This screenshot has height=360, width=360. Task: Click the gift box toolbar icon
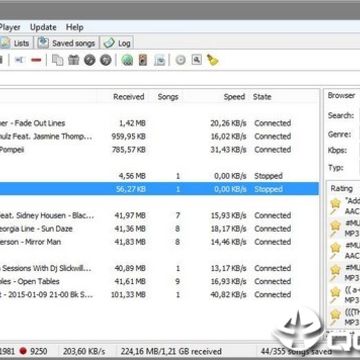[x=74, y=60]
